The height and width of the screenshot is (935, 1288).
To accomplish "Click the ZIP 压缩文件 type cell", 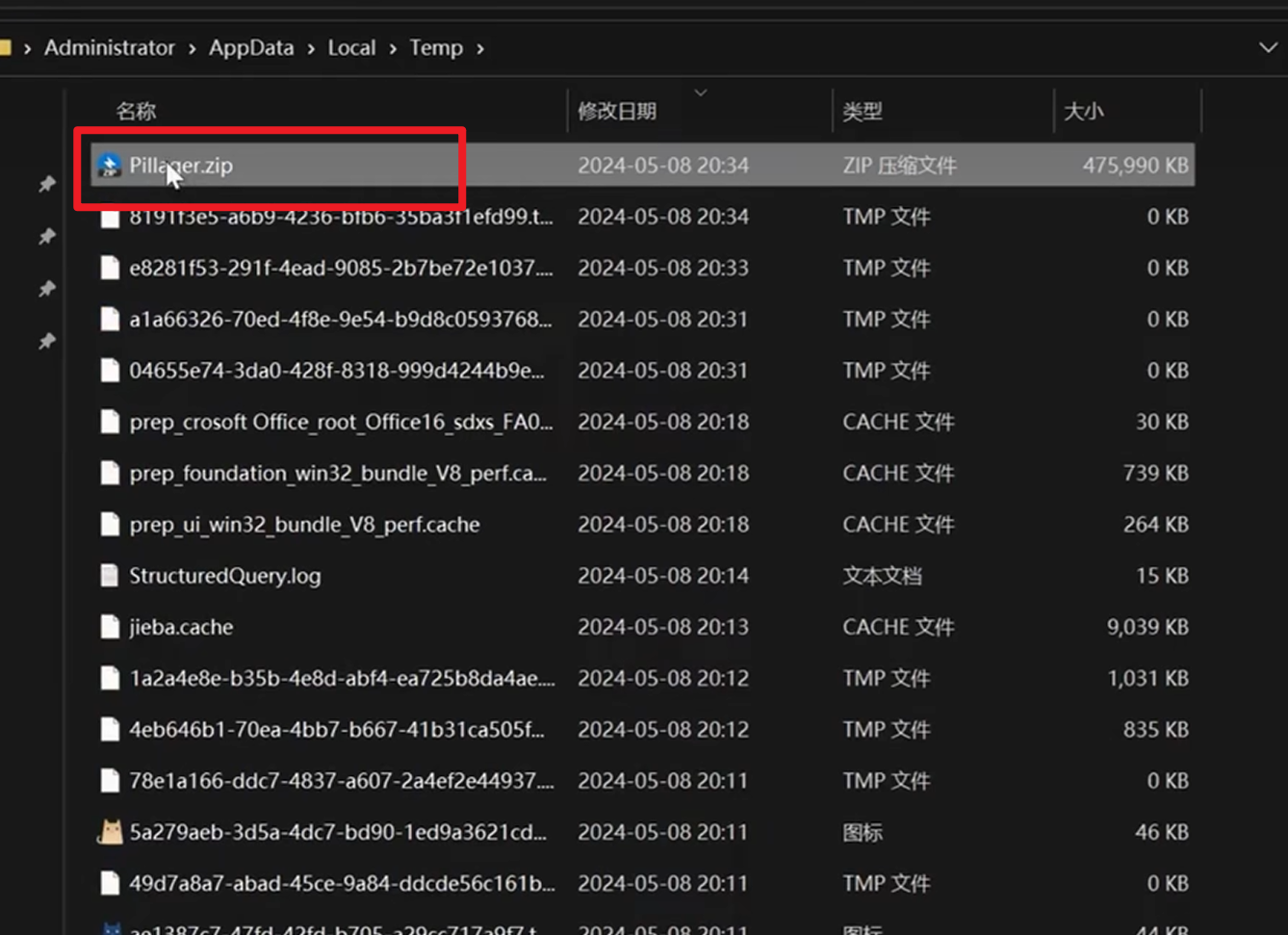I will 899,166.
